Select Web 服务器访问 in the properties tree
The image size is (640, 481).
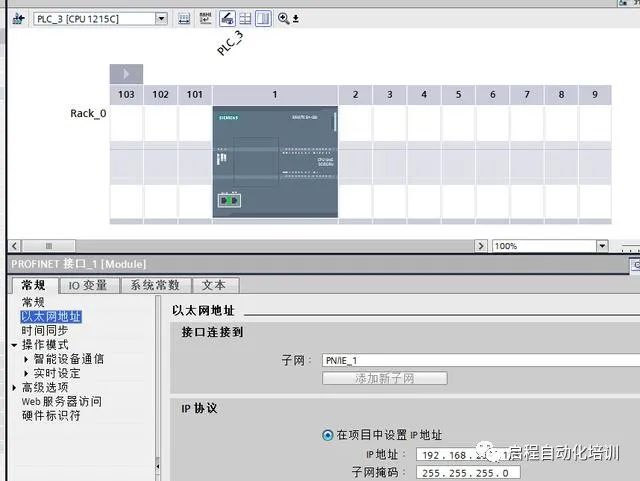[x=62, y=402]
